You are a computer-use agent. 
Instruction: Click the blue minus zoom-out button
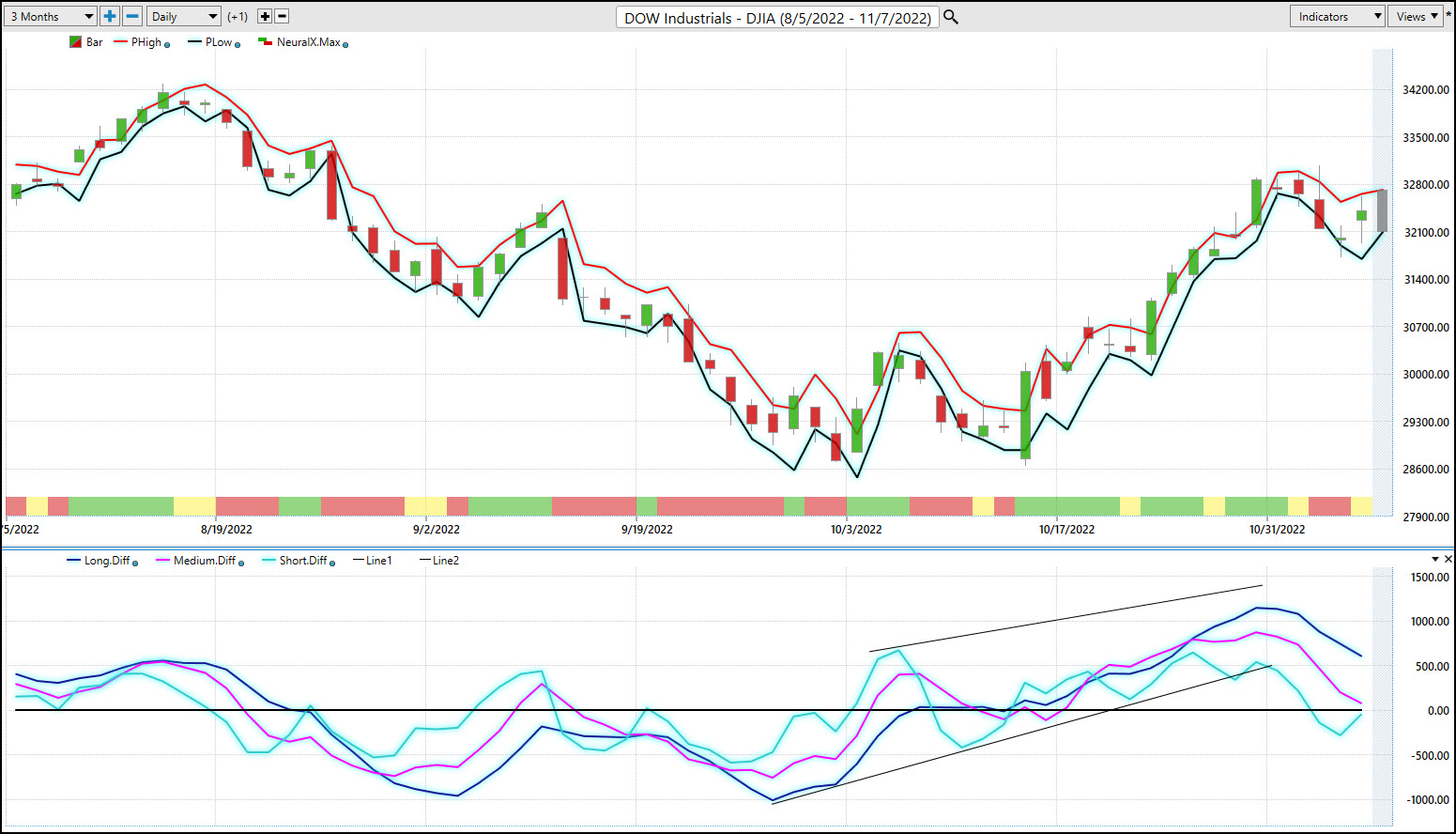click(132, 16)
